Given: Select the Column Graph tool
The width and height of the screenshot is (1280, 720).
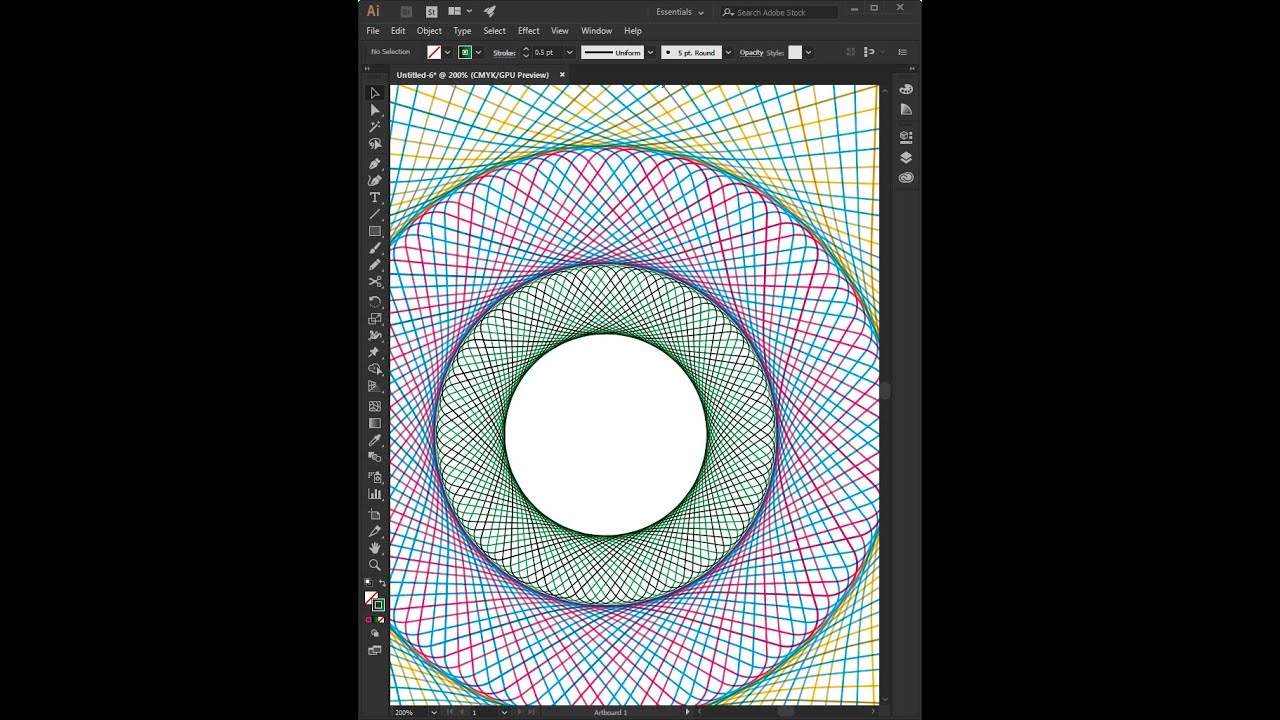Looking at the screenshot, I should tap(375, 494).
